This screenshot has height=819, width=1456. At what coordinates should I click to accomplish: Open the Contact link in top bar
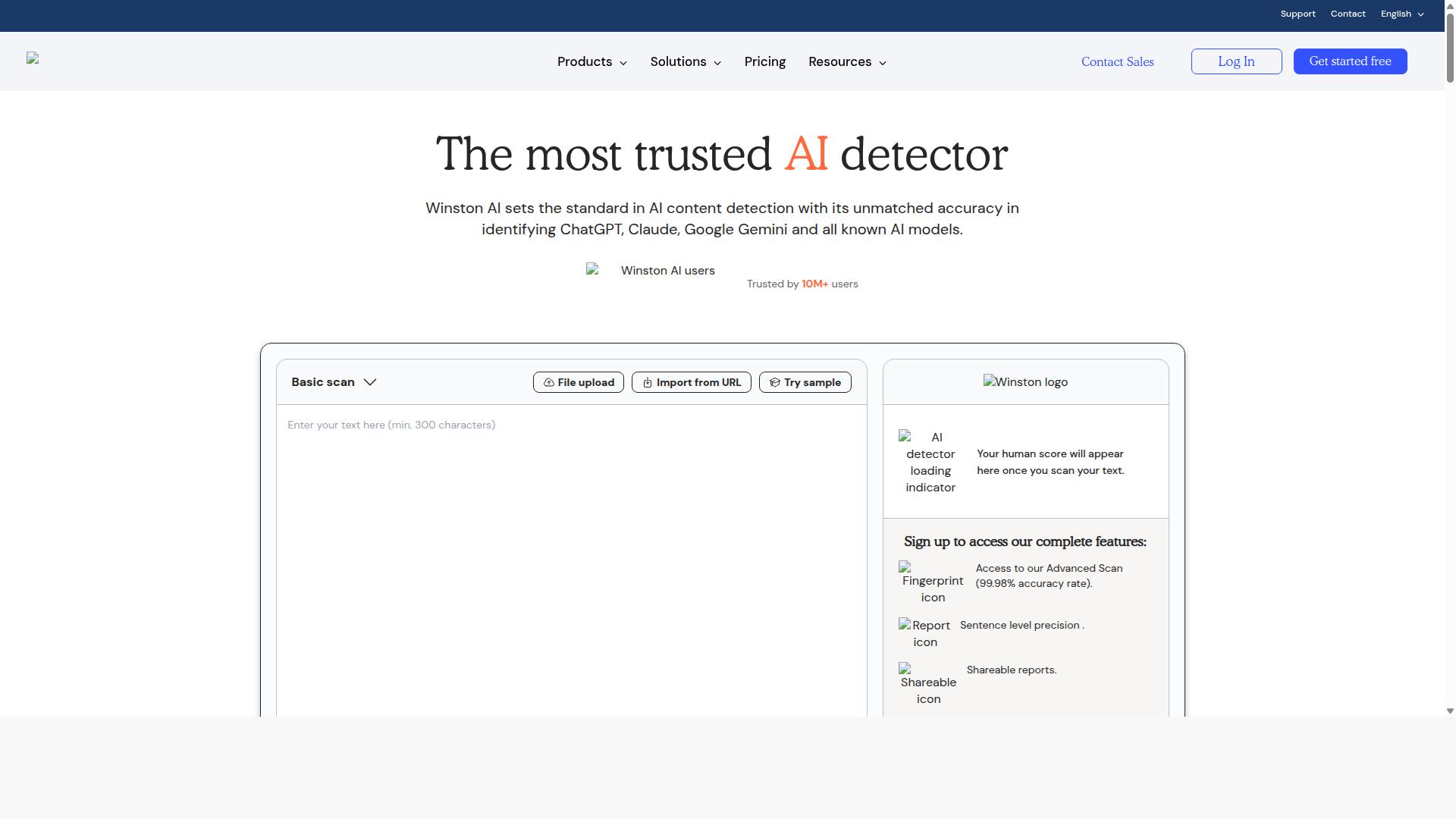[x=1348, y=14]
